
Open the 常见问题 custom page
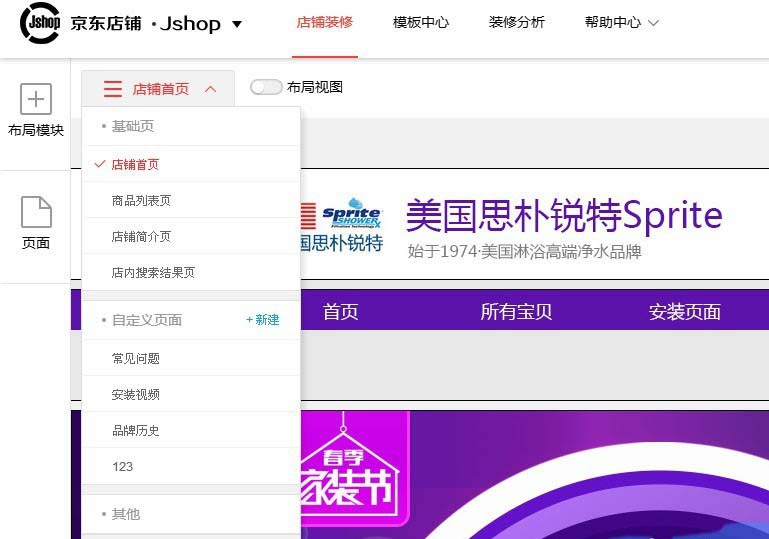click(x=191, y=359)
